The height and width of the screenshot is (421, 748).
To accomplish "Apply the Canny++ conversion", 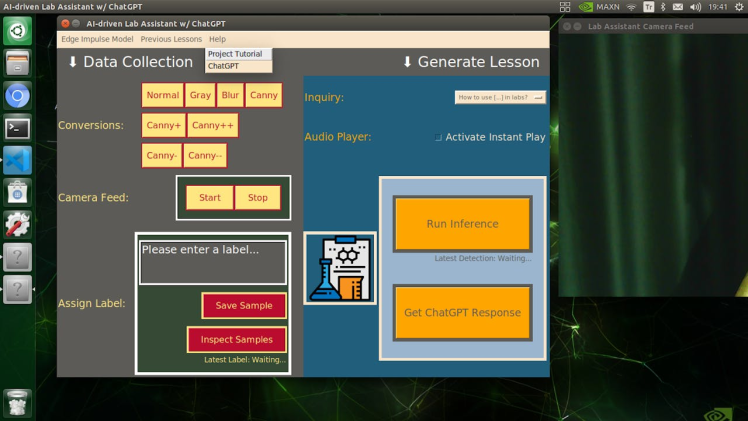I will (x=212, y=126).
